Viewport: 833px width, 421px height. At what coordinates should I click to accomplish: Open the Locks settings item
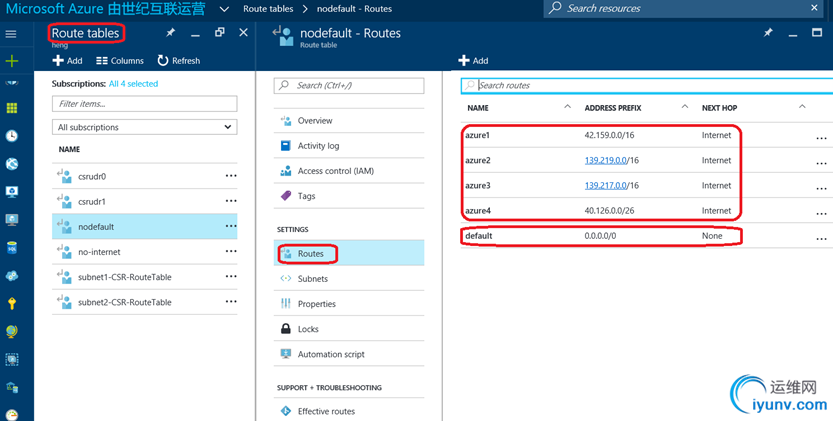[x=349, y=329]
